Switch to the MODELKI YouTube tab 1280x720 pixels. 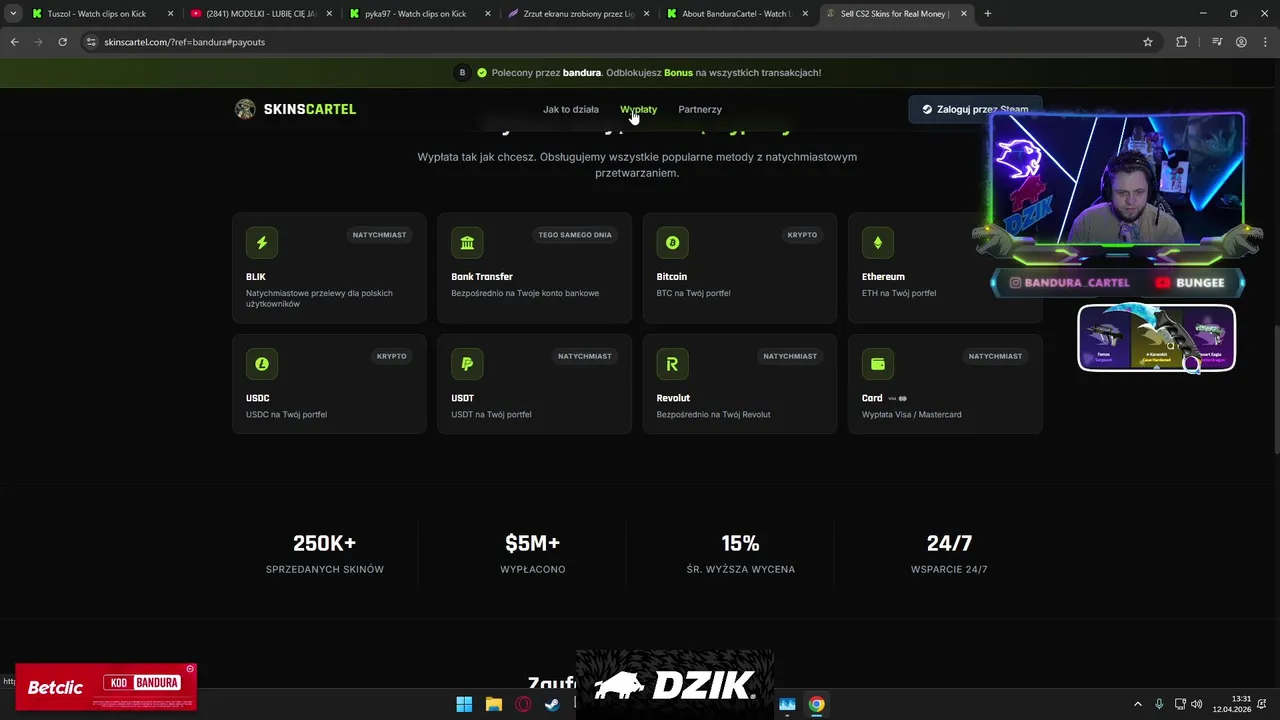tap(262, 14)
